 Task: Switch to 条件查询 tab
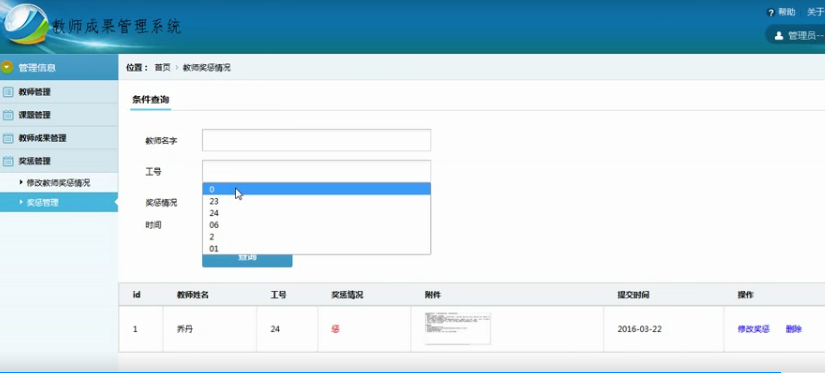[150, 99]
